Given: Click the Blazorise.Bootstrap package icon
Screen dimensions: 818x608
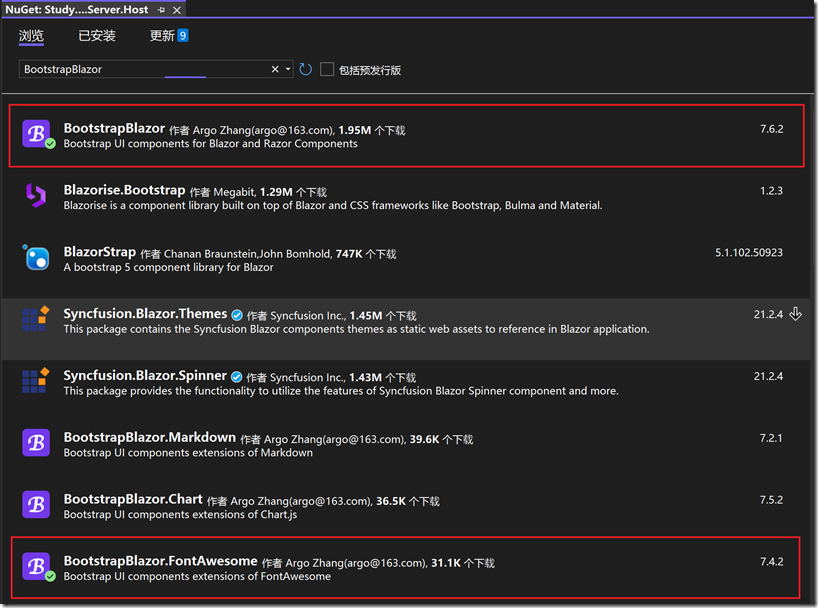Looking at the screenshot, I should tap(36, 195).
